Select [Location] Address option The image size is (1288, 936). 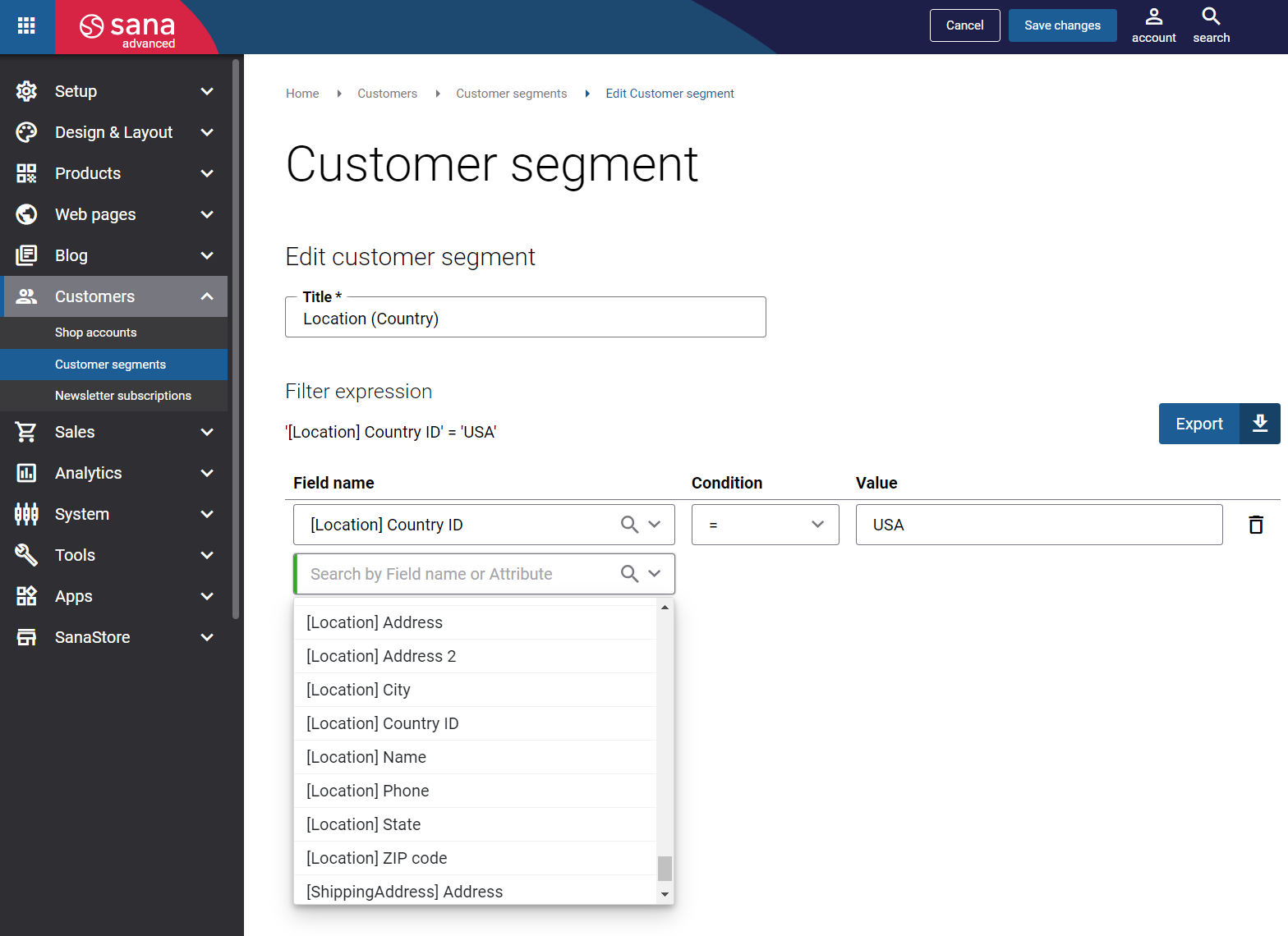click(476, 622)
